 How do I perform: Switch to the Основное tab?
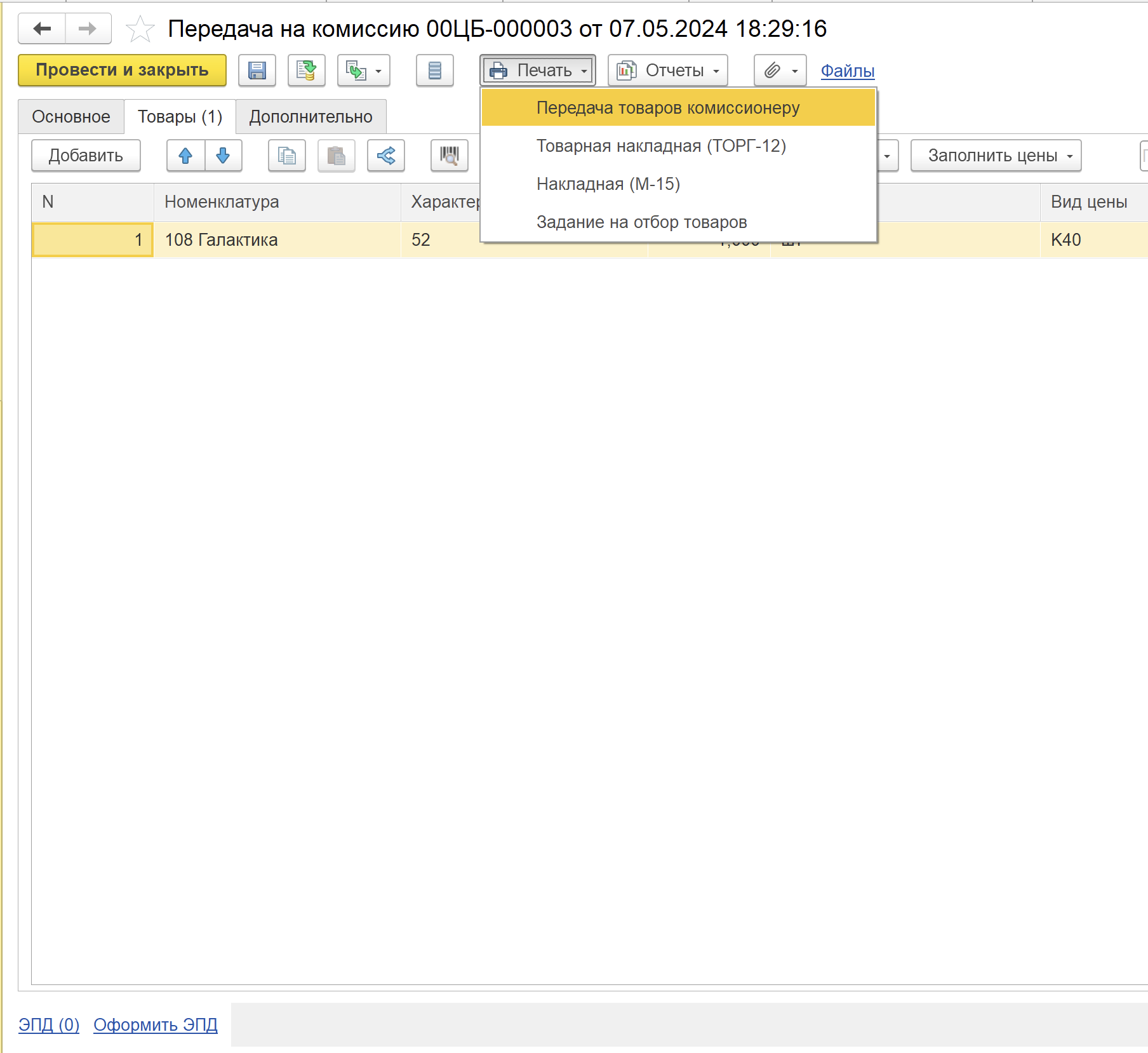(71, 117)
